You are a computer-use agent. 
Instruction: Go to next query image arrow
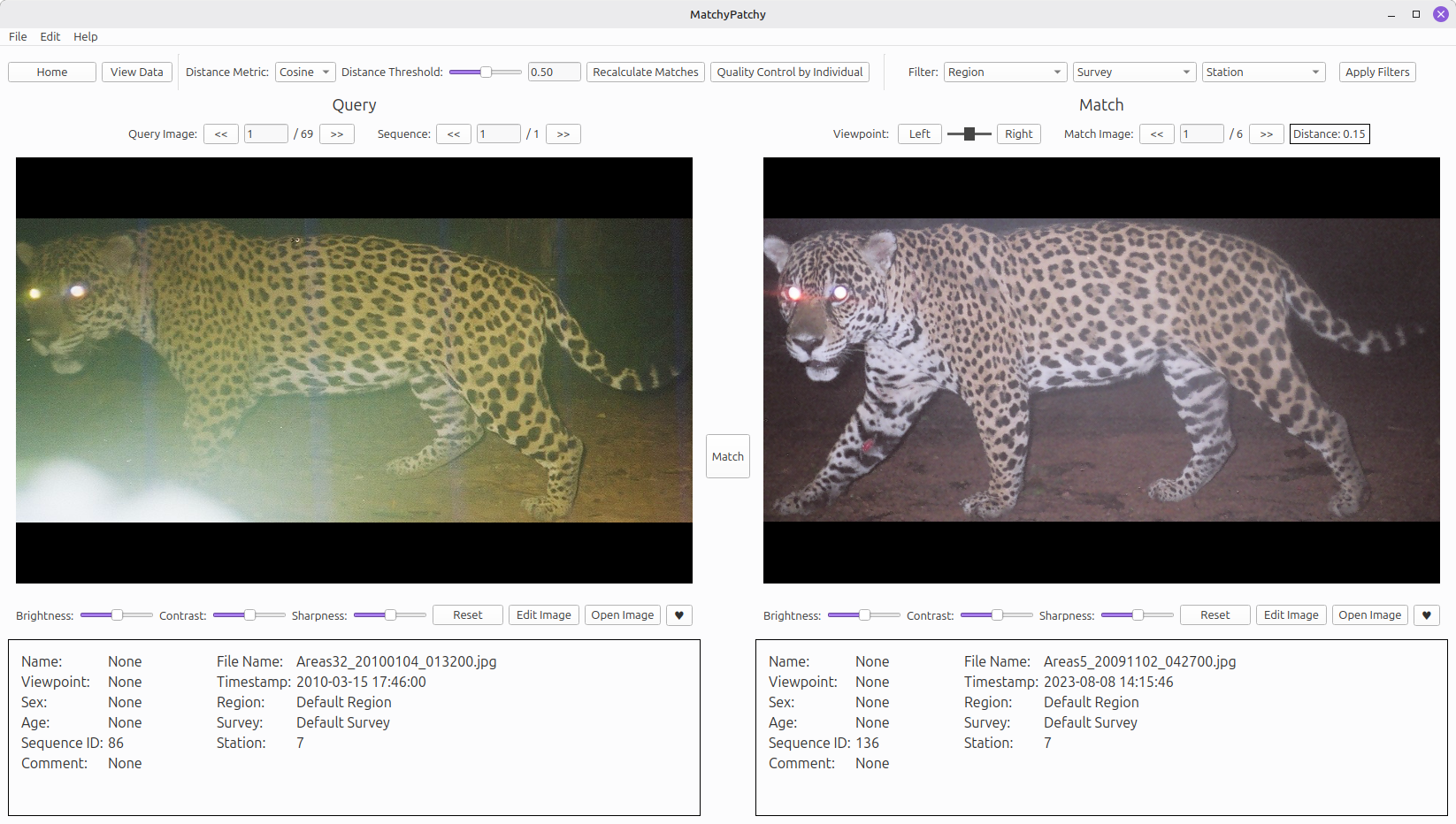click(337, 134)
